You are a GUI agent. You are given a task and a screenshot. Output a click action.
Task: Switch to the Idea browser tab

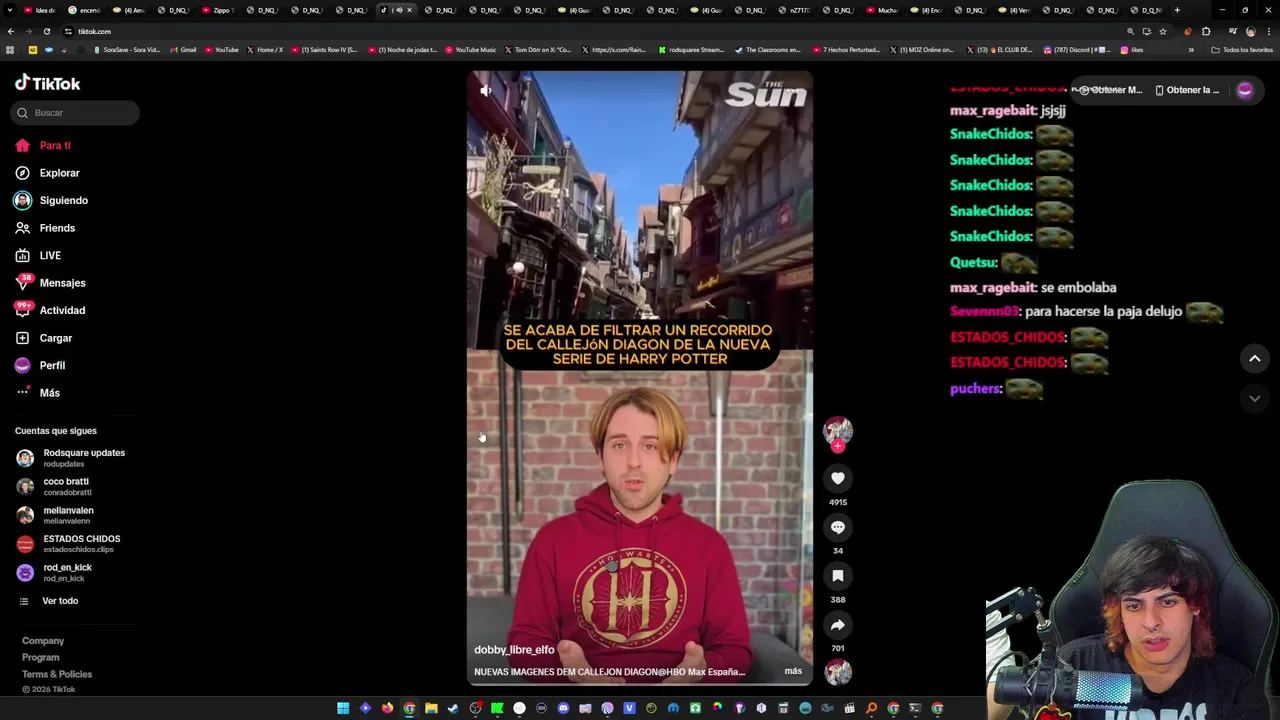(x=39, y=10)
